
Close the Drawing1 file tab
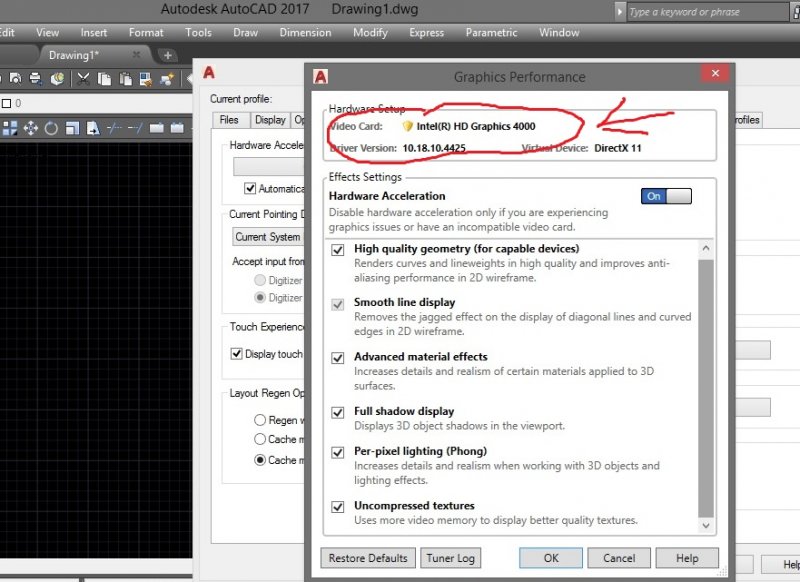click(x=136, y=54)
